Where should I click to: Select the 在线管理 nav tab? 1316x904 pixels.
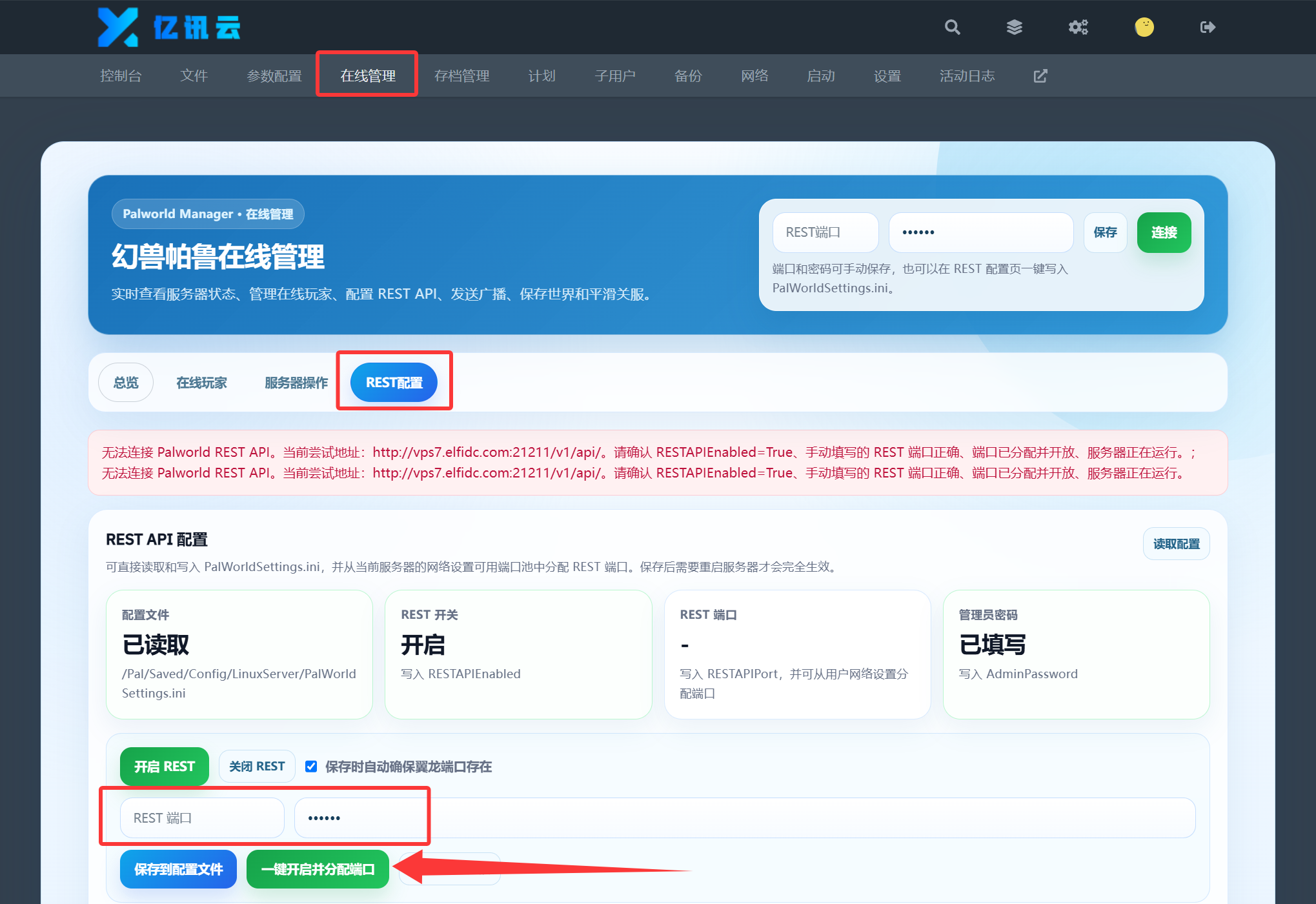[x=368, y=76]
